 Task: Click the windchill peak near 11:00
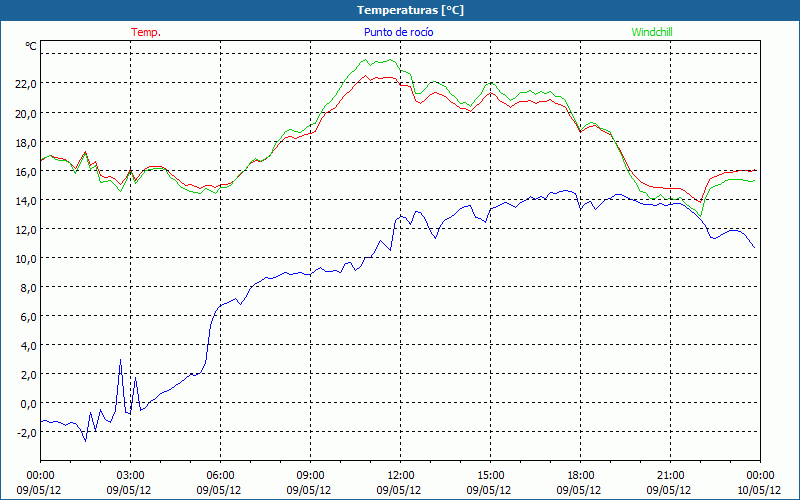click(x=365, y=60)
